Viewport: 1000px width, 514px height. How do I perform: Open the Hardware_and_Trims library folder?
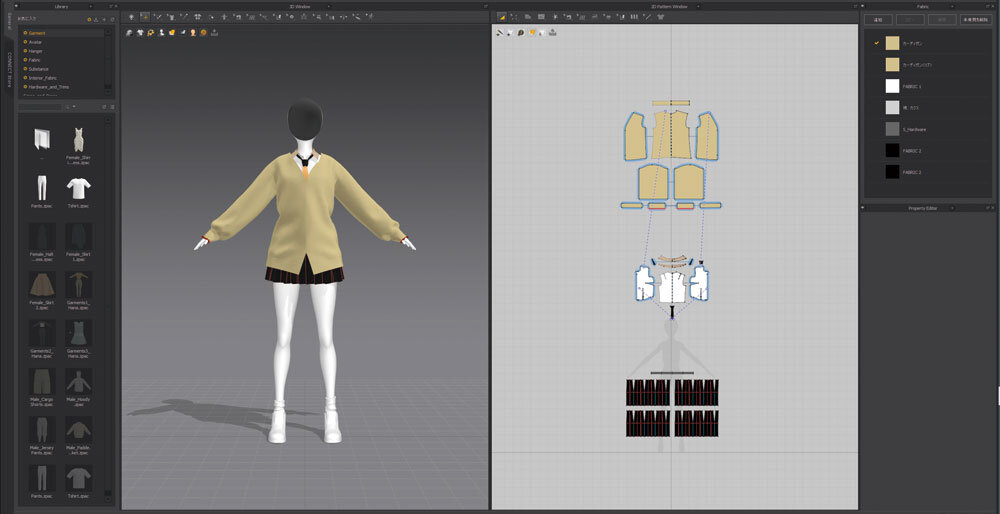tap(49, 87)
